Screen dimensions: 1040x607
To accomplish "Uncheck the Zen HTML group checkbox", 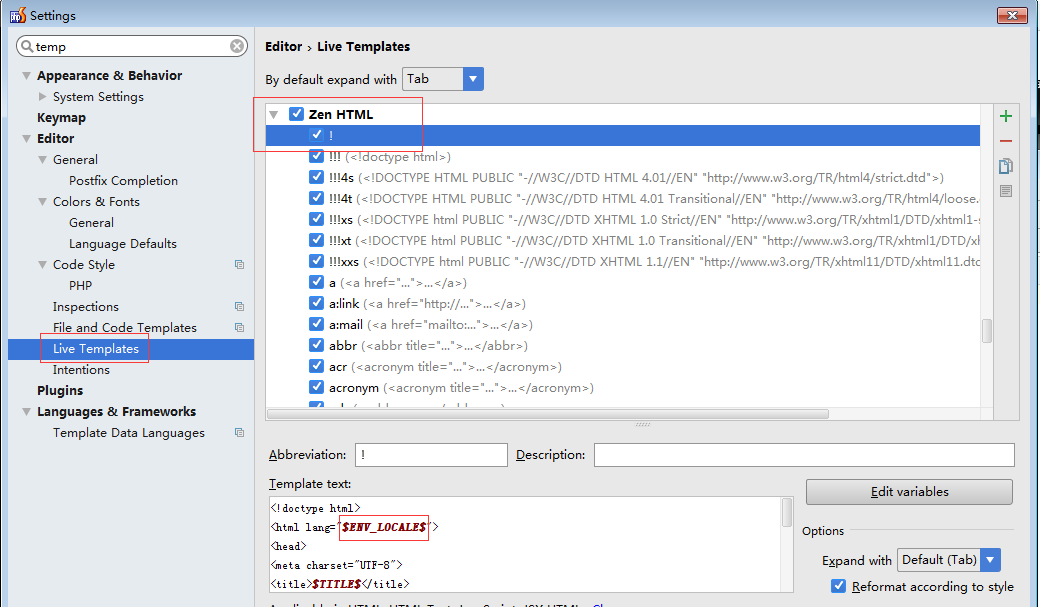I will pos(296,114).
